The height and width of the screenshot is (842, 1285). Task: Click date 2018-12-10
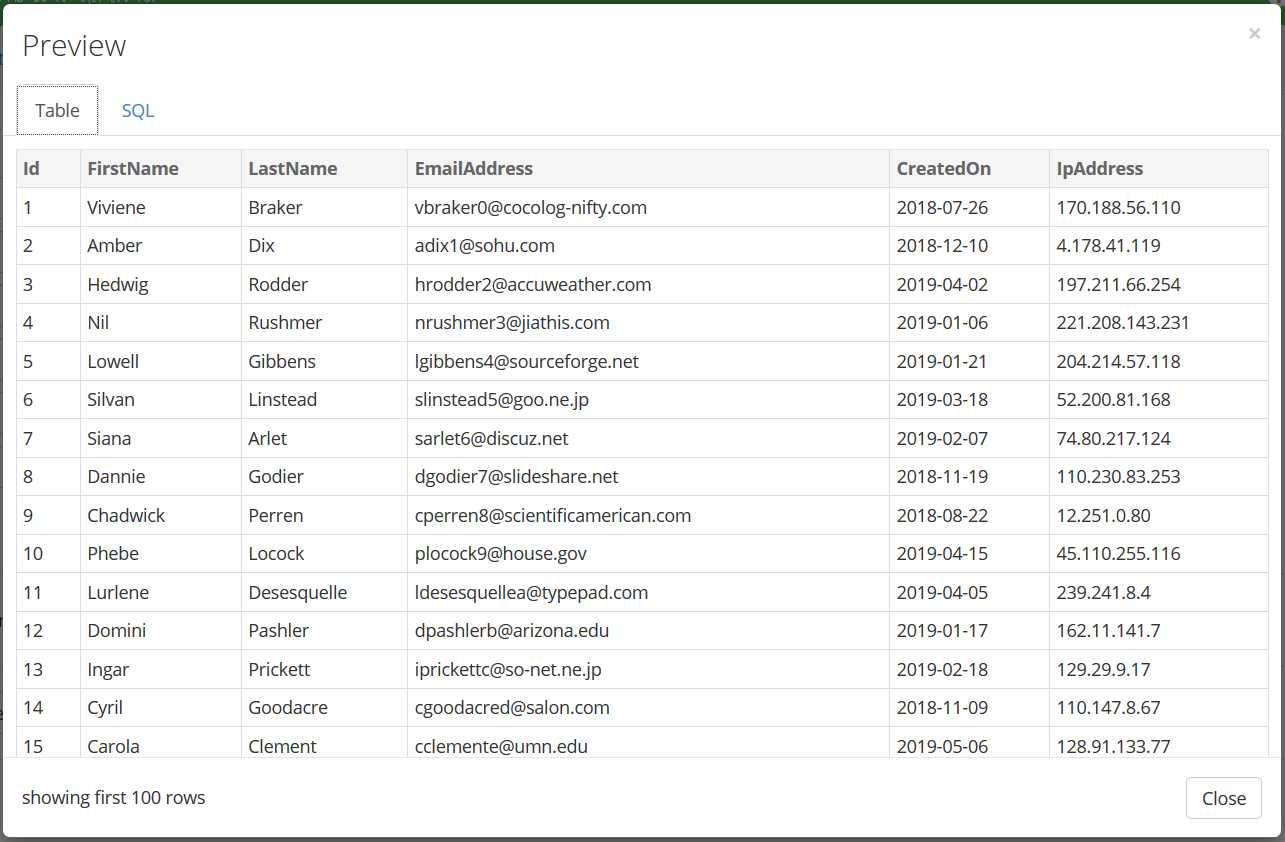coord(942,246)
